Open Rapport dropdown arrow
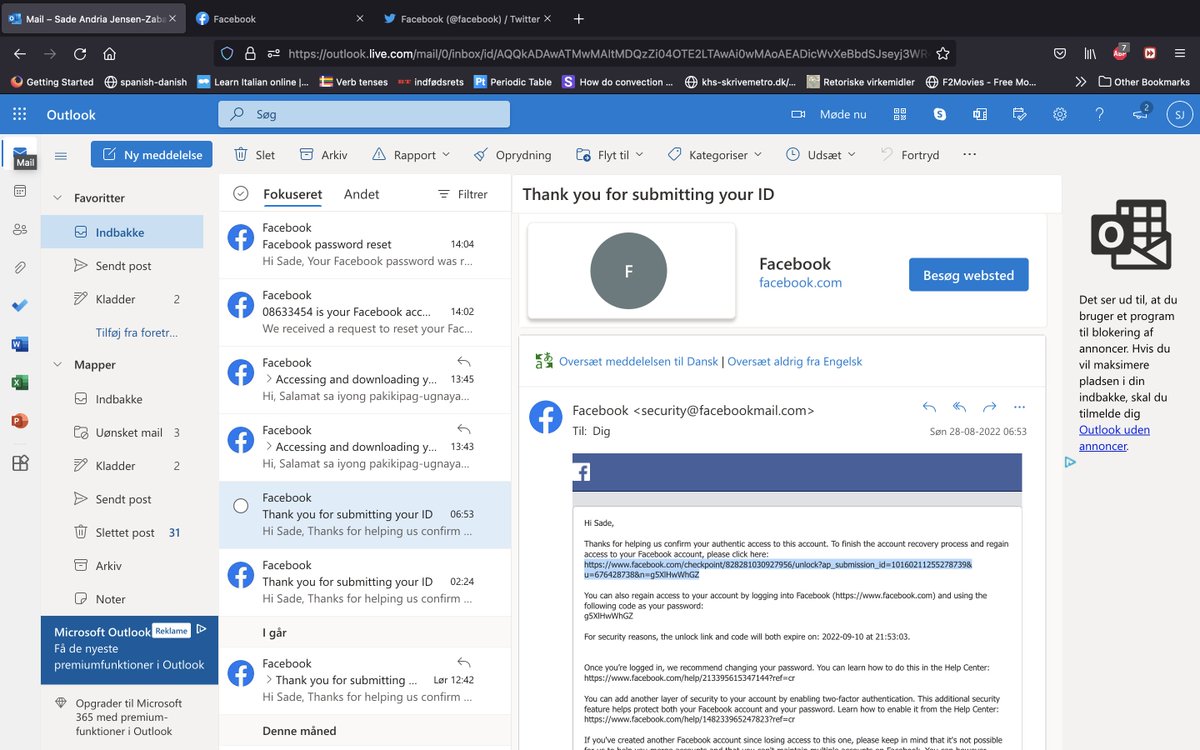 (446, 155)
